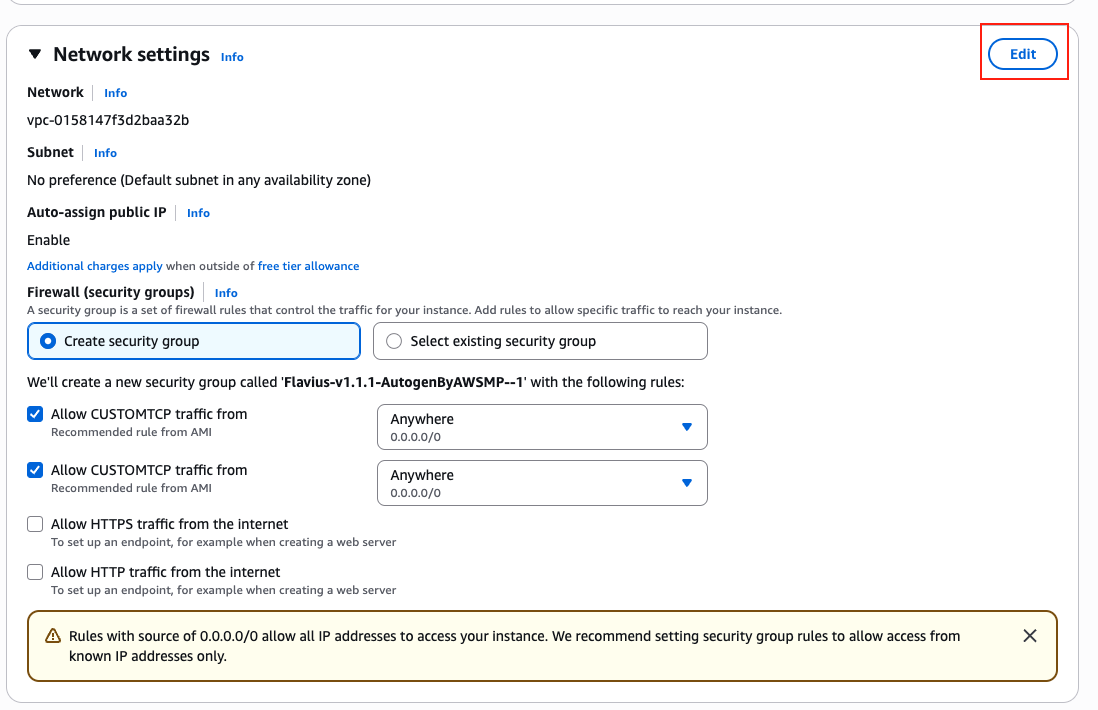Click the Edit button in Network settings
Screen dimensions: 1098x710
point(1022,54)
